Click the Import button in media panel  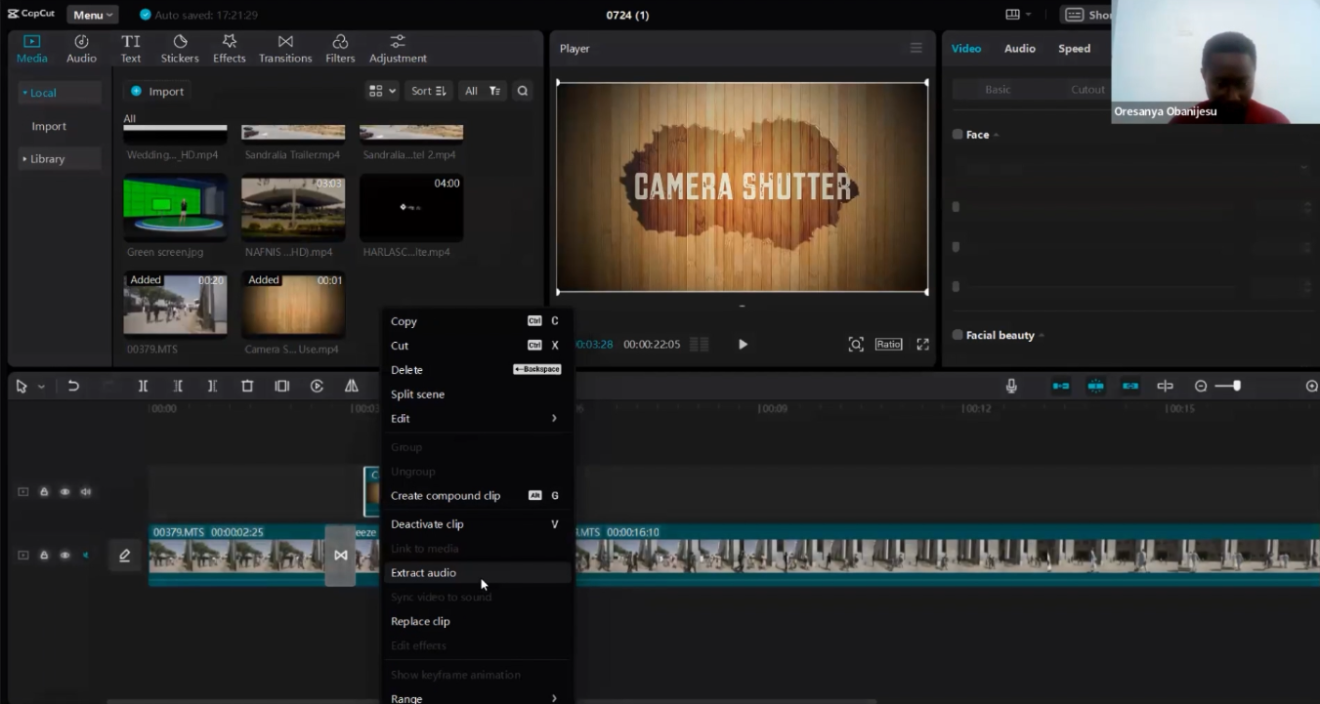click(158, 91)
